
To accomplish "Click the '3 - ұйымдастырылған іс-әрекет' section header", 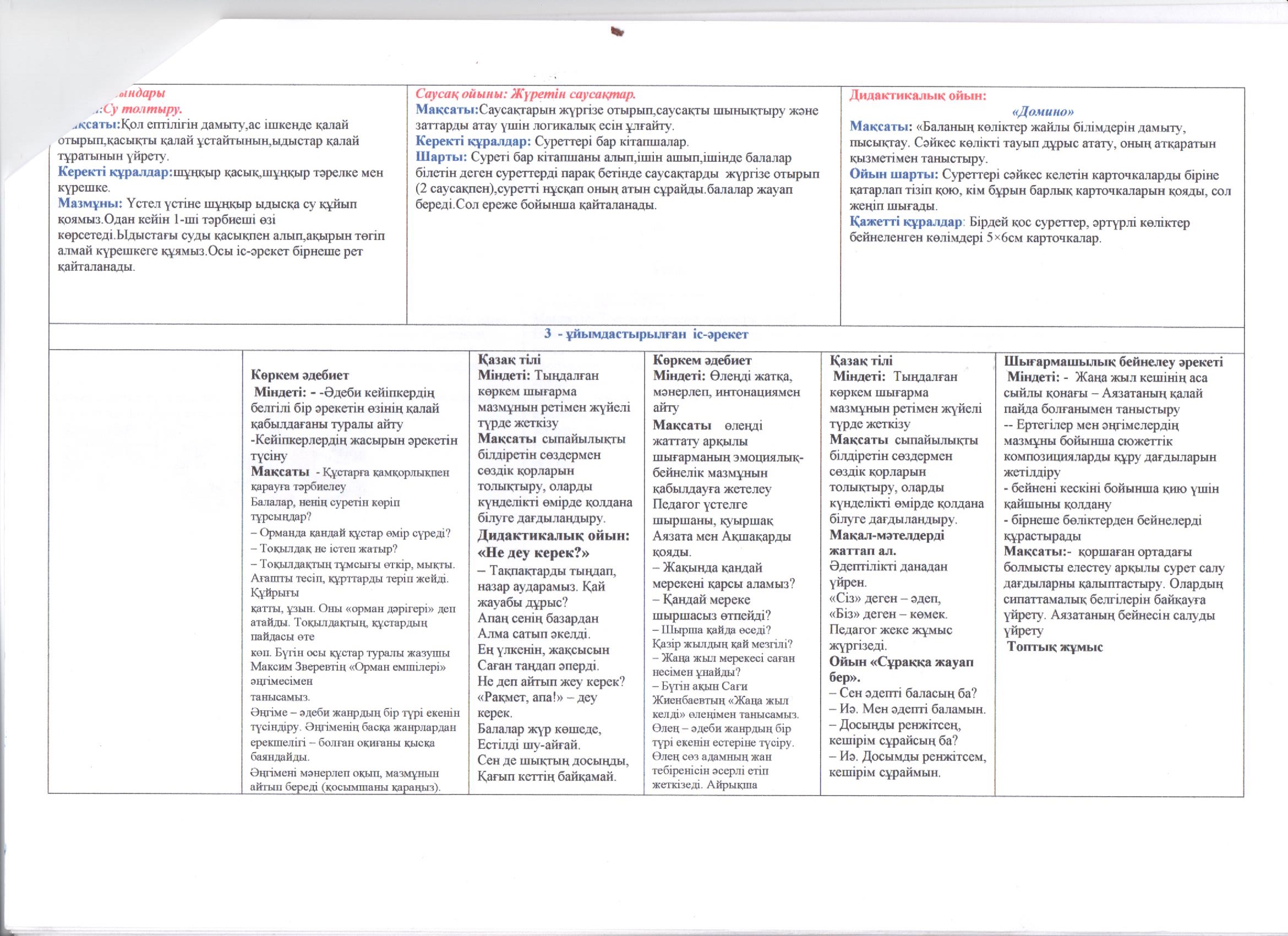I will point(646,335).
